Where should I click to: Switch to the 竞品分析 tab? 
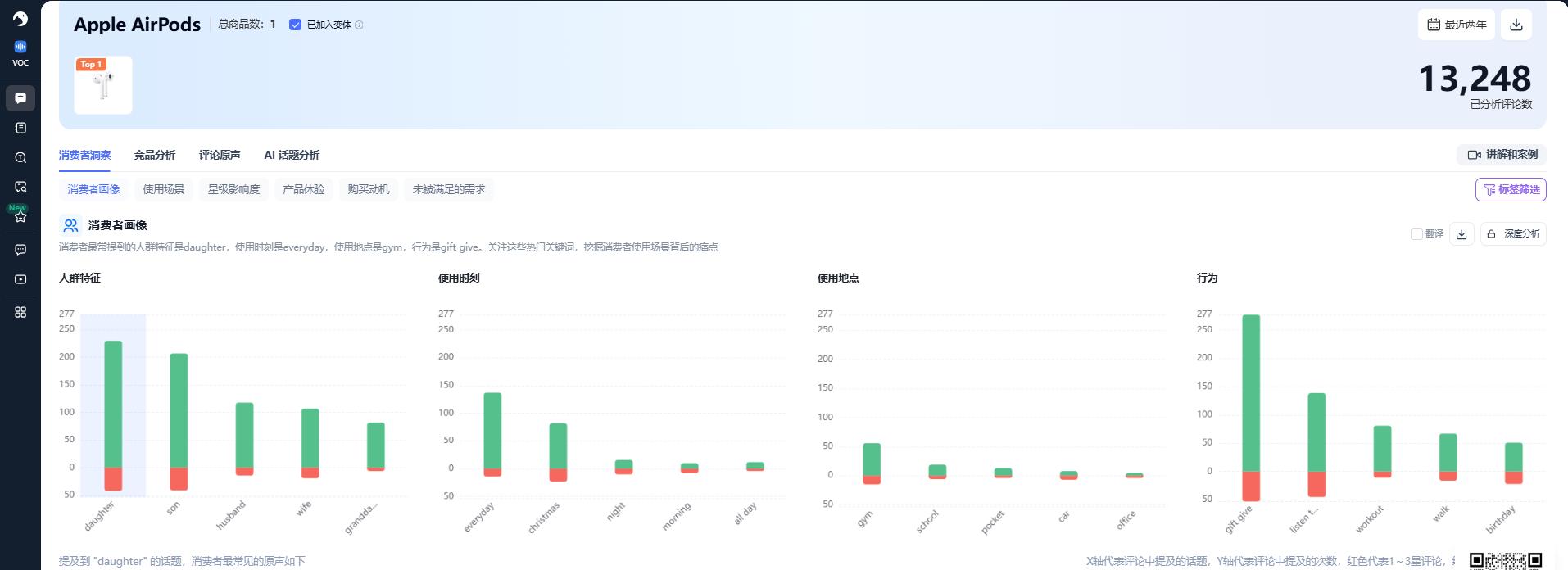pyautogui.click(x=154, y=155)
